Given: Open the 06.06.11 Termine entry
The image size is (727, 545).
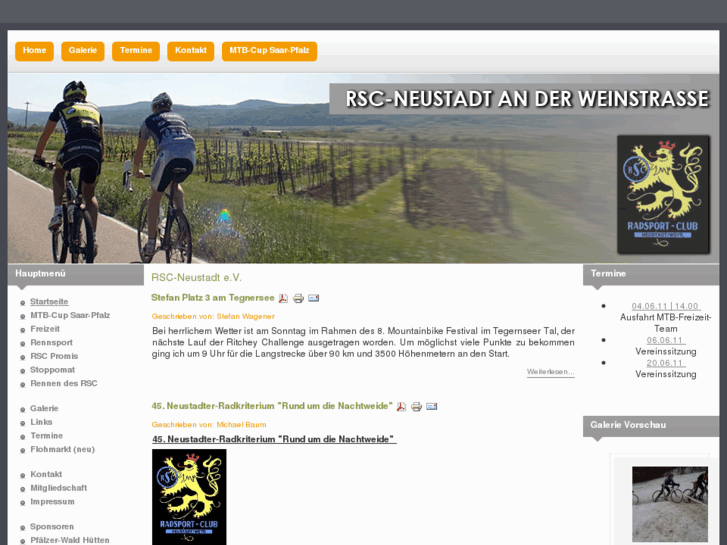Looking at the screenshot, I should click(x=665, y=340).
